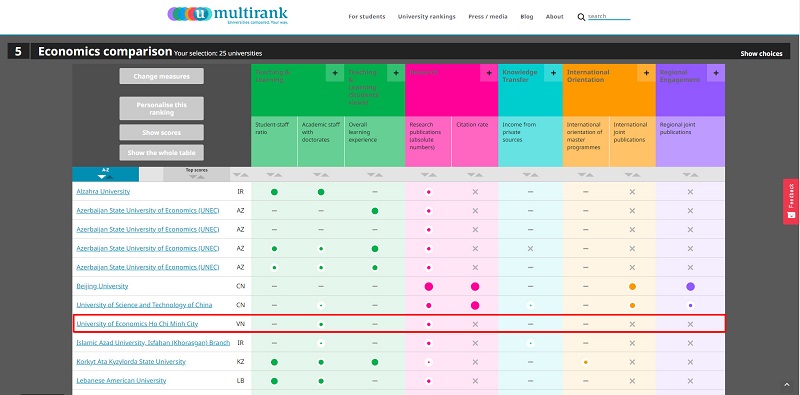Click scroll-to-top arrow at bottom right

(x=786, y=384)
